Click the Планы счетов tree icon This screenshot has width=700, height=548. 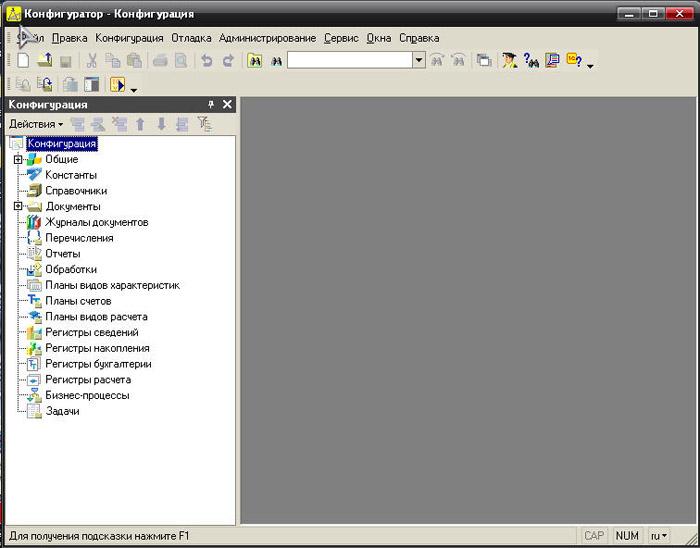(34, 301)
